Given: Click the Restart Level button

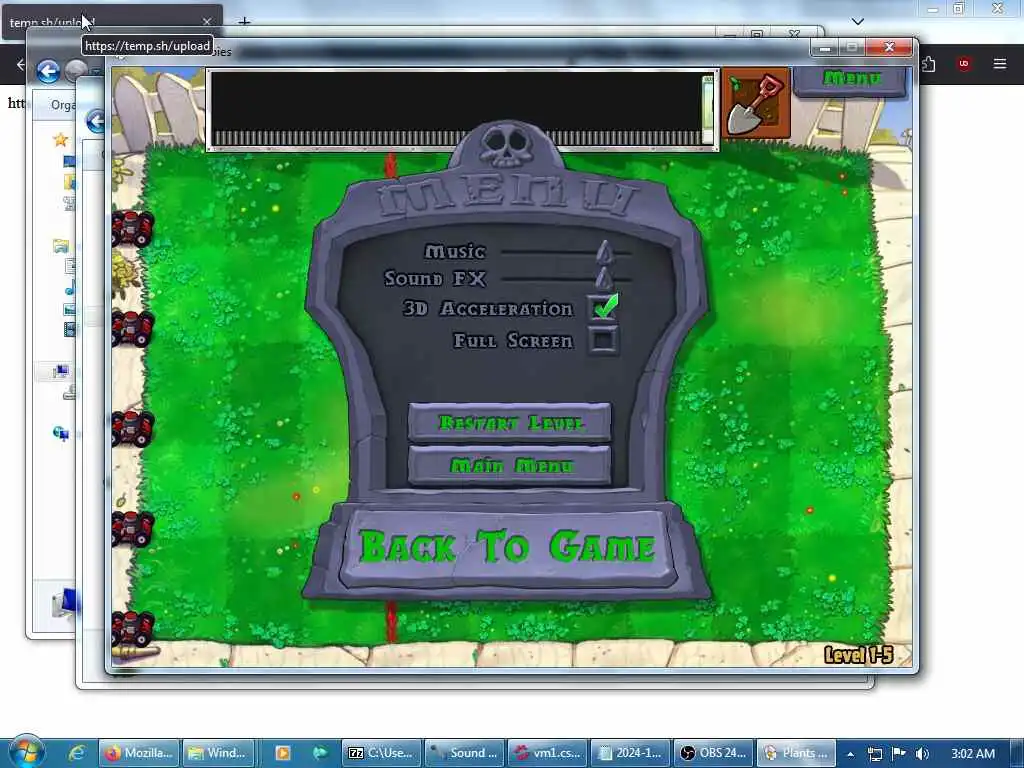Looking at the screenshot, I should [x=509, y=423].
